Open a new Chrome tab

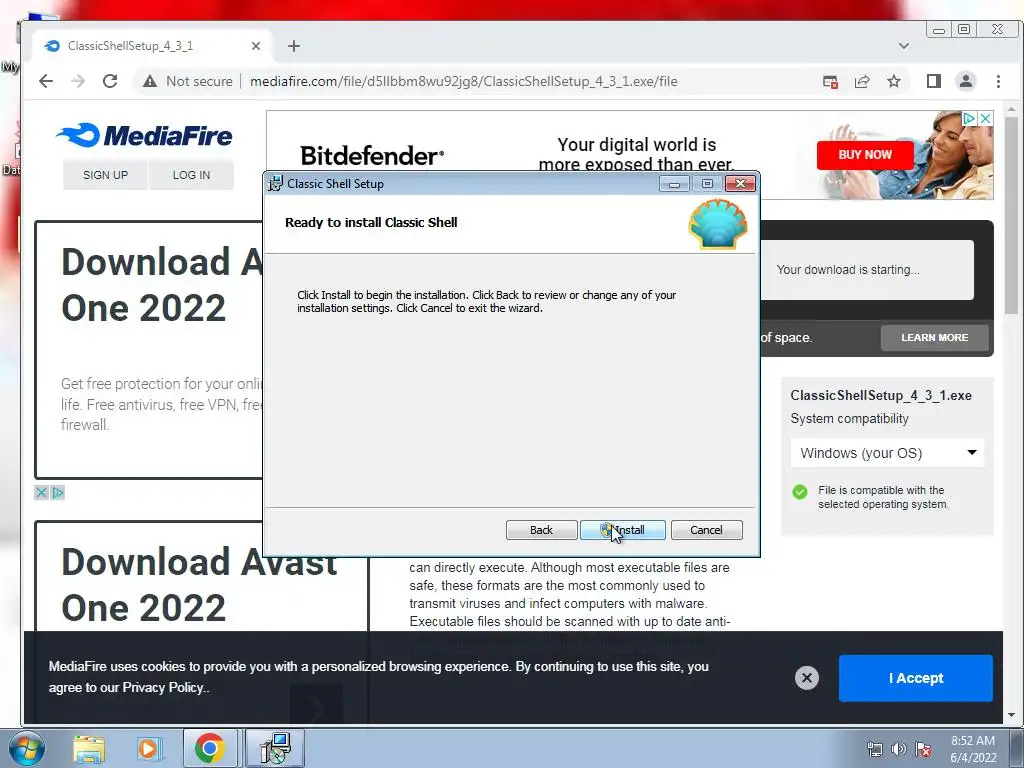[x=294, y=46]
